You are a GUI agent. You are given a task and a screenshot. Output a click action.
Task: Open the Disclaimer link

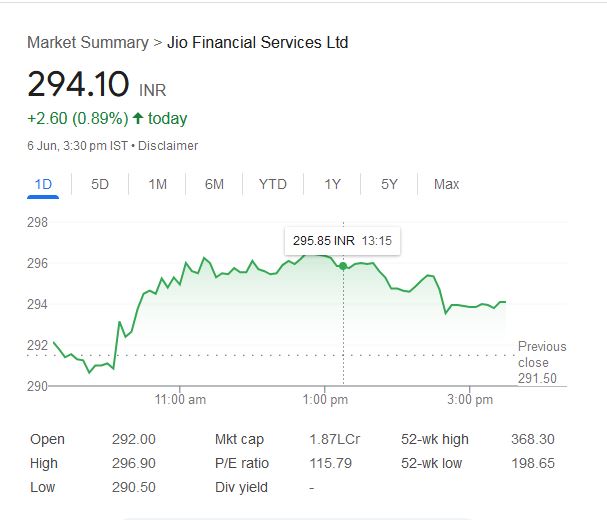point(168,146)
